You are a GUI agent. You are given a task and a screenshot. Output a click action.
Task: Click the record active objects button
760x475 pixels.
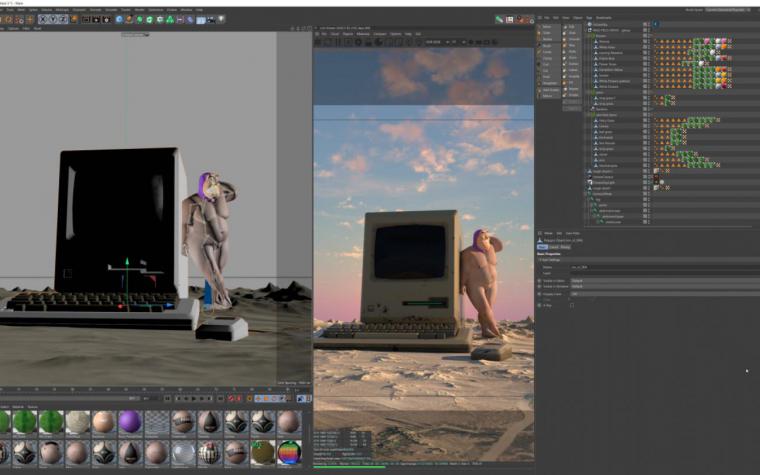tap(231, 398)
